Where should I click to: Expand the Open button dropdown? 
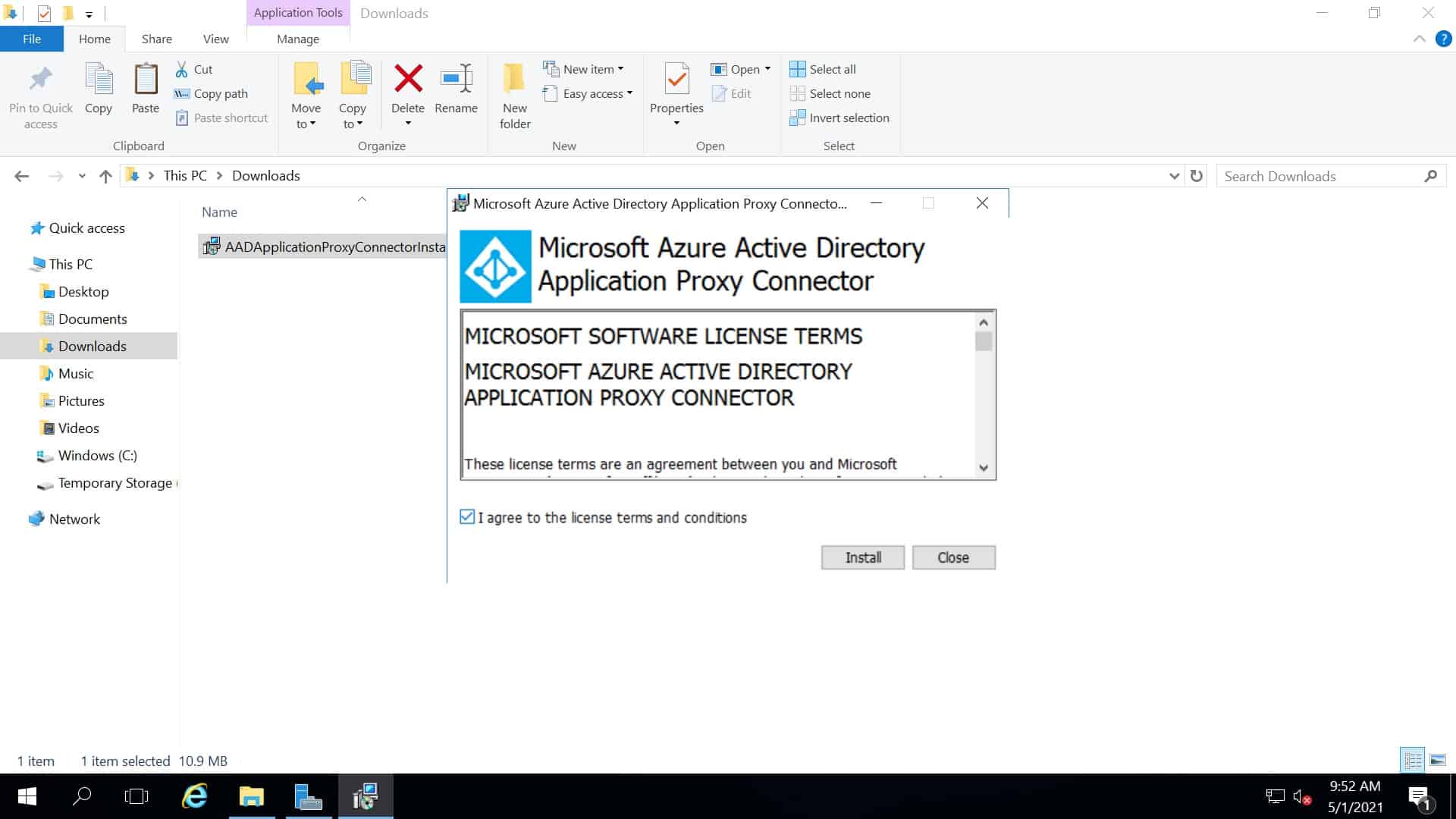[767, 69]
